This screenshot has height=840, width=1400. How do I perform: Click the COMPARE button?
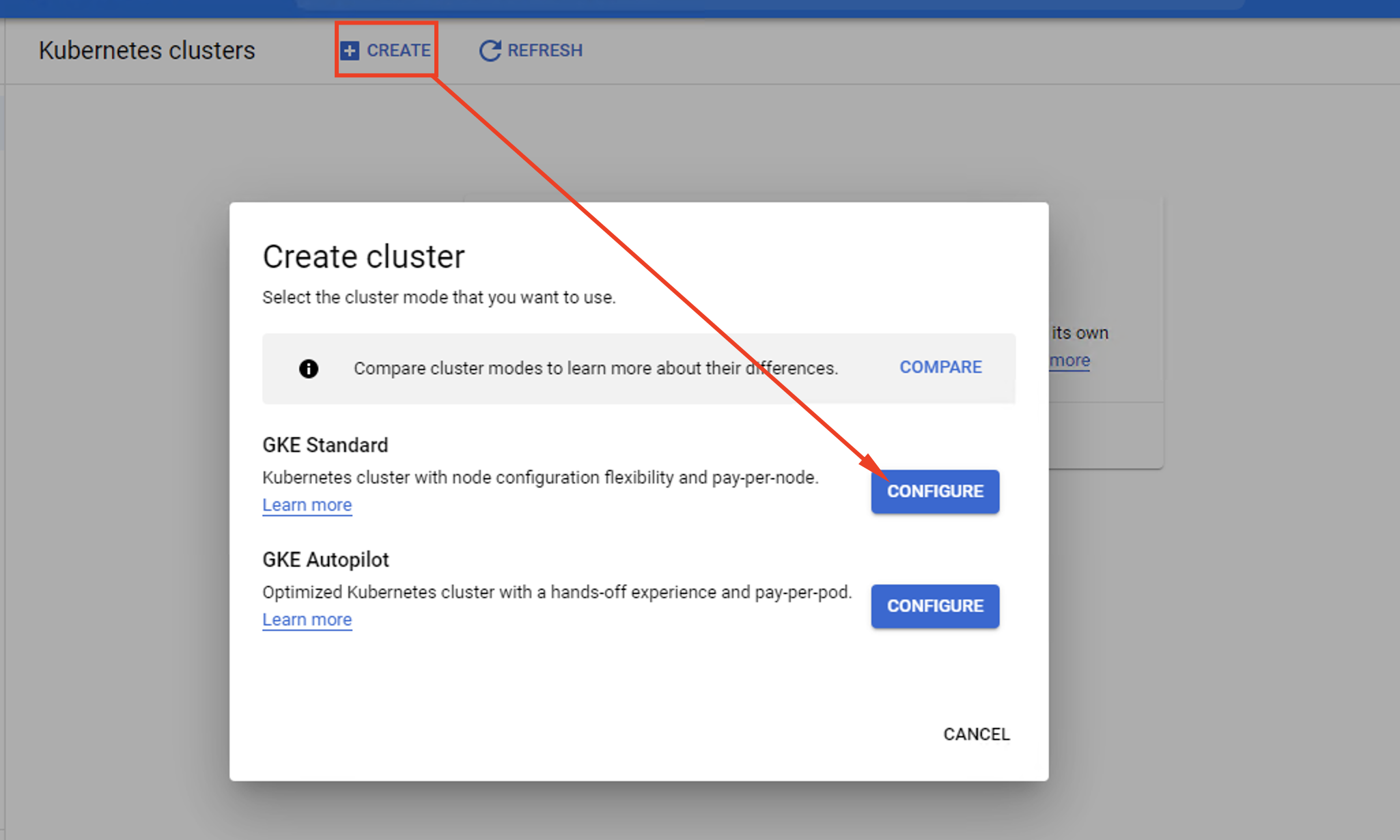pos(940,367)
